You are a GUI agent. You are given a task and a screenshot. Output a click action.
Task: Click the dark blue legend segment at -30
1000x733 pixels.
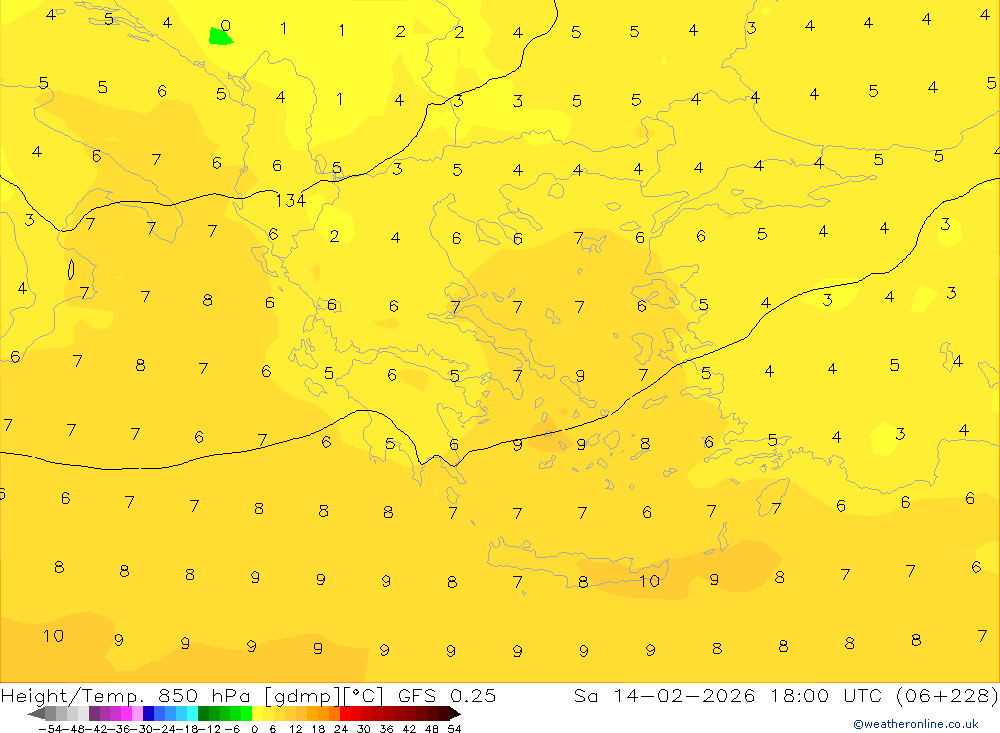point(149,713)
